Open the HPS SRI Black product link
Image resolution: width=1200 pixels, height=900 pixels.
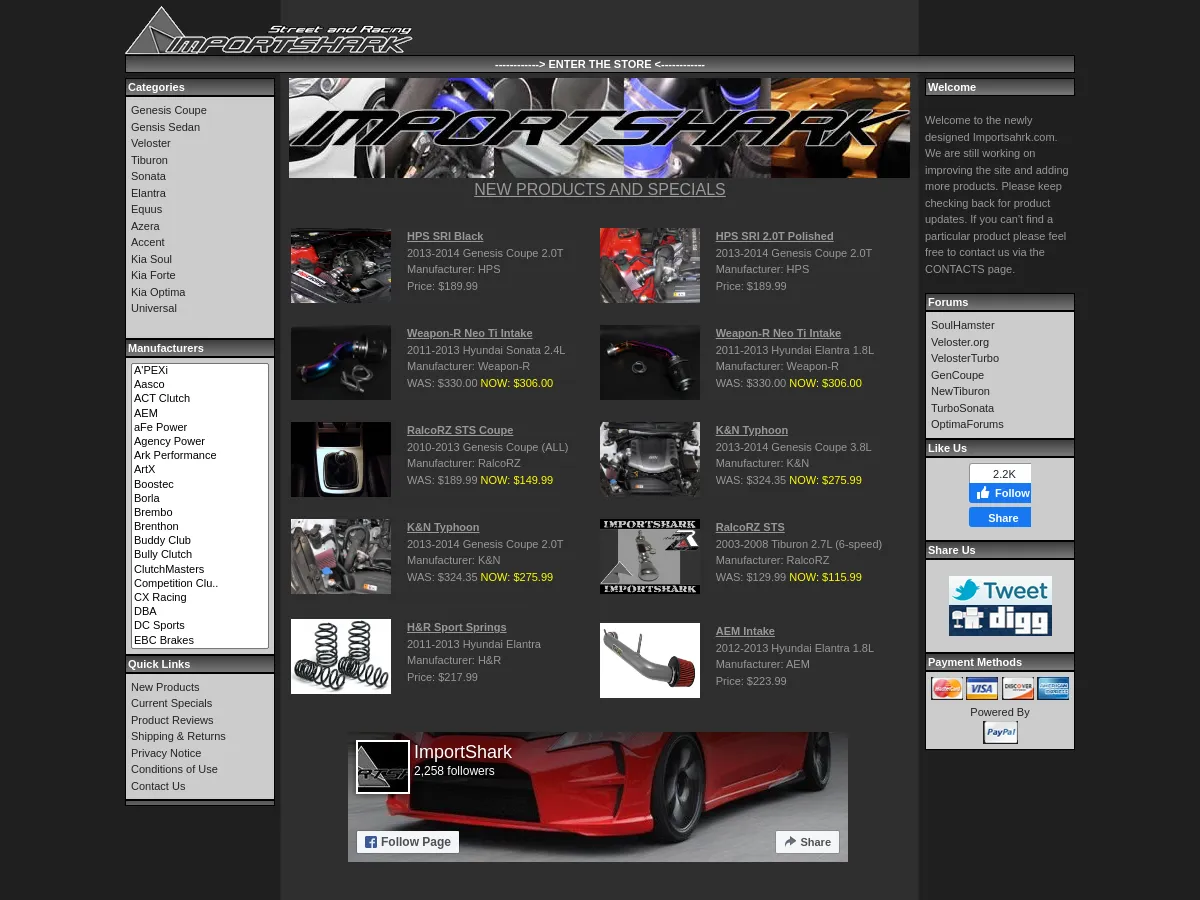pos(445,236)
